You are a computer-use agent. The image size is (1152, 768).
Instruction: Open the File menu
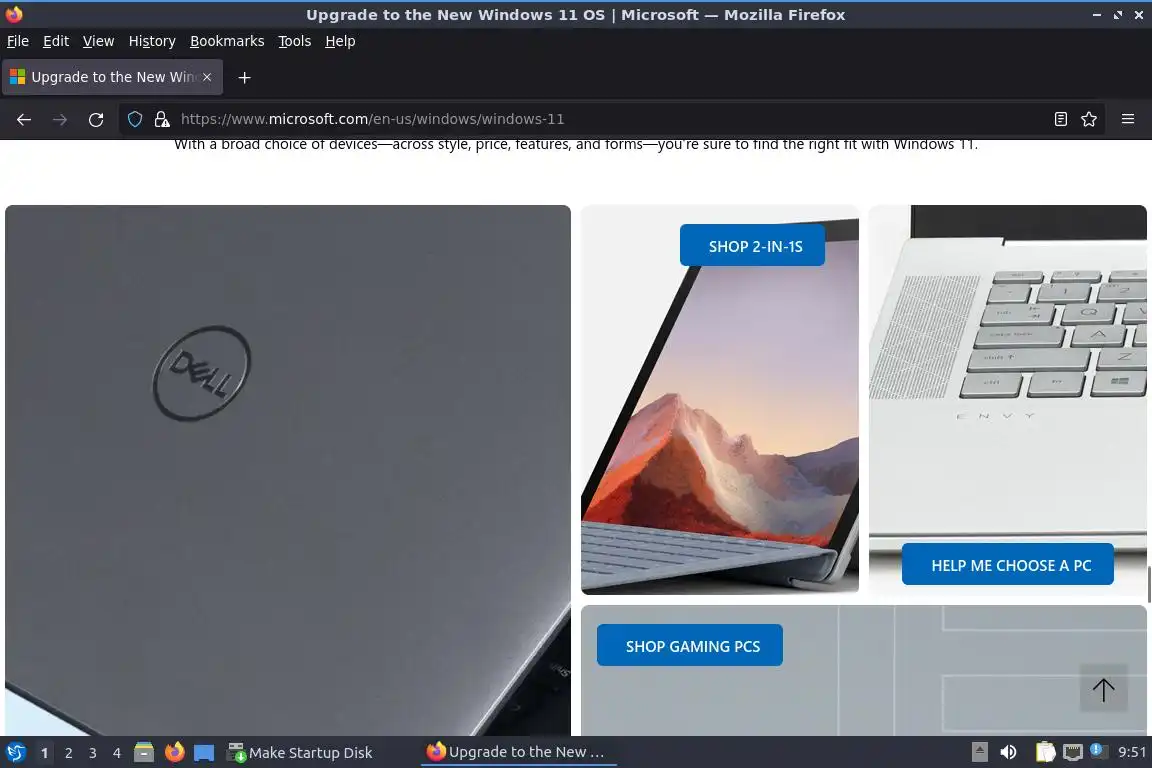[18, 41]
